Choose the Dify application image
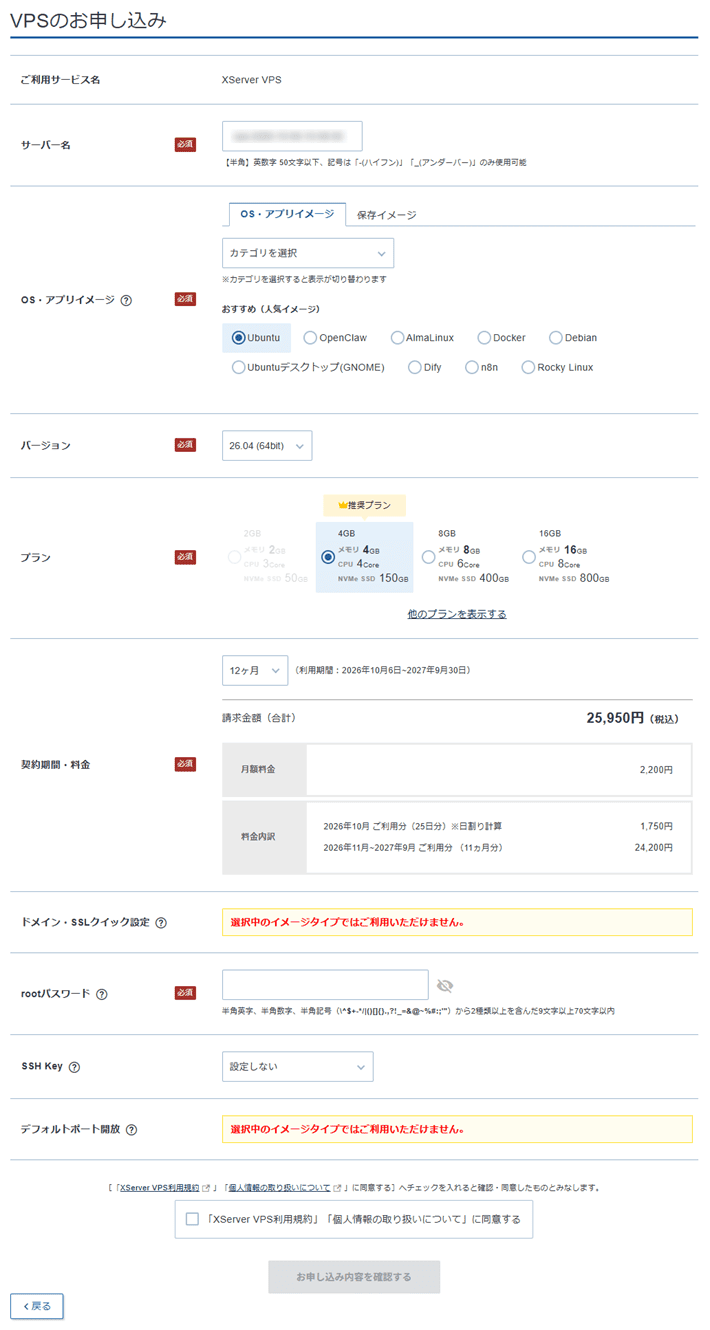The height and width of the screenshot is (1330, 710). point(415,367)
